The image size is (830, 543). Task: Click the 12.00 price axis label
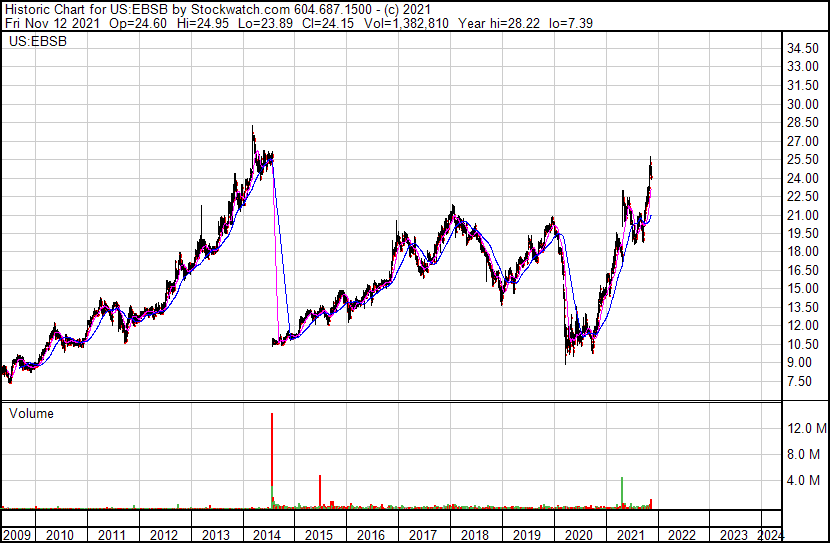tap(803, 325)
